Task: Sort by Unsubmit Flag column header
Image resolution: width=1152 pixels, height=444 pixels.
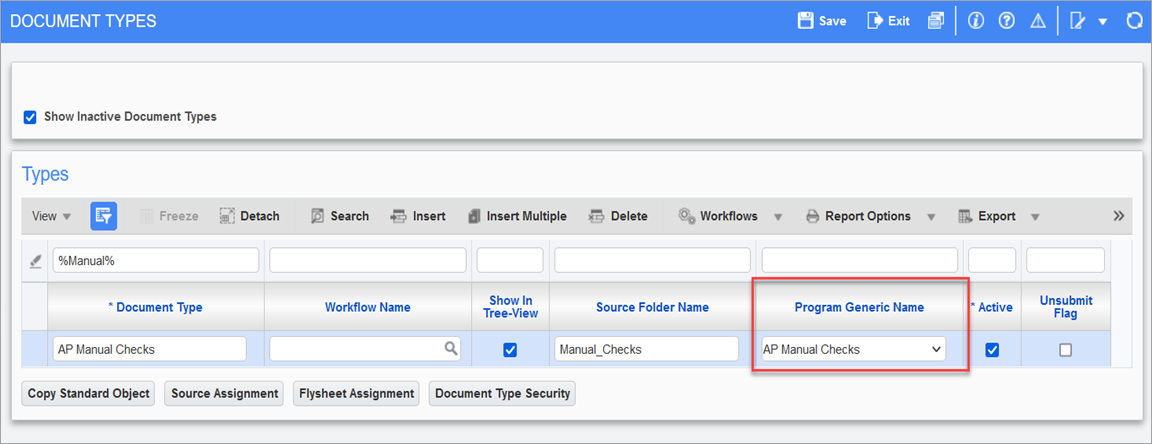Action: coord(1065,307)
